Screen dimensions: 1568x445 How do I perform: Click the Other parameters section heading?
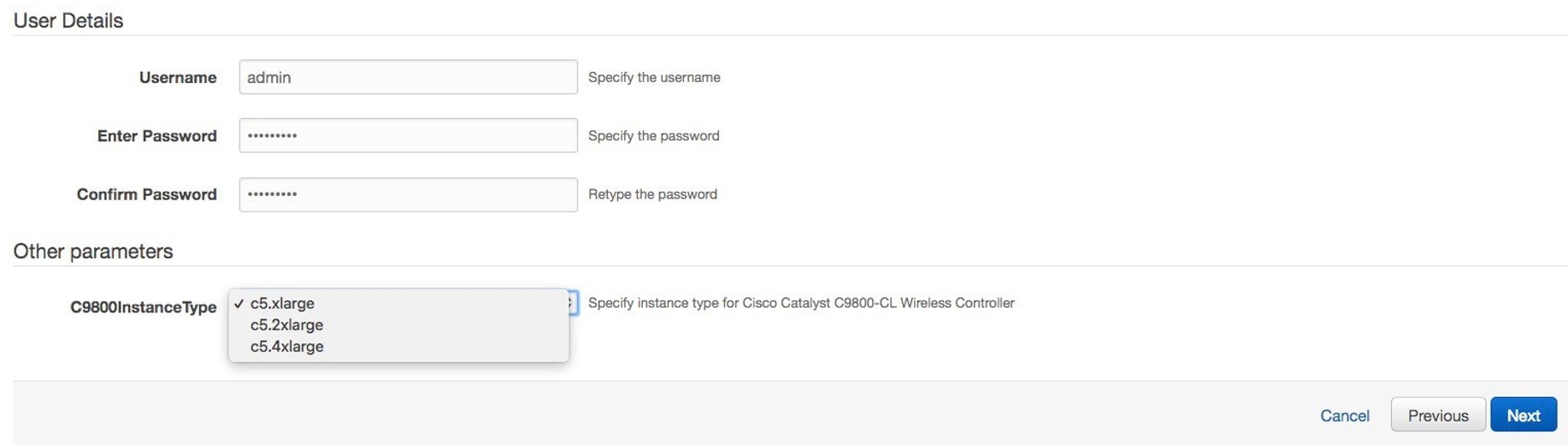pyautogui.click(x=93, y=251)
